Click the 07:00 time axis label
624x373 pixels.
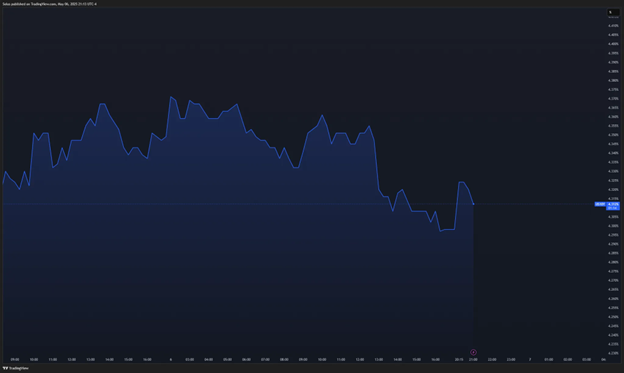pos(265,359)
